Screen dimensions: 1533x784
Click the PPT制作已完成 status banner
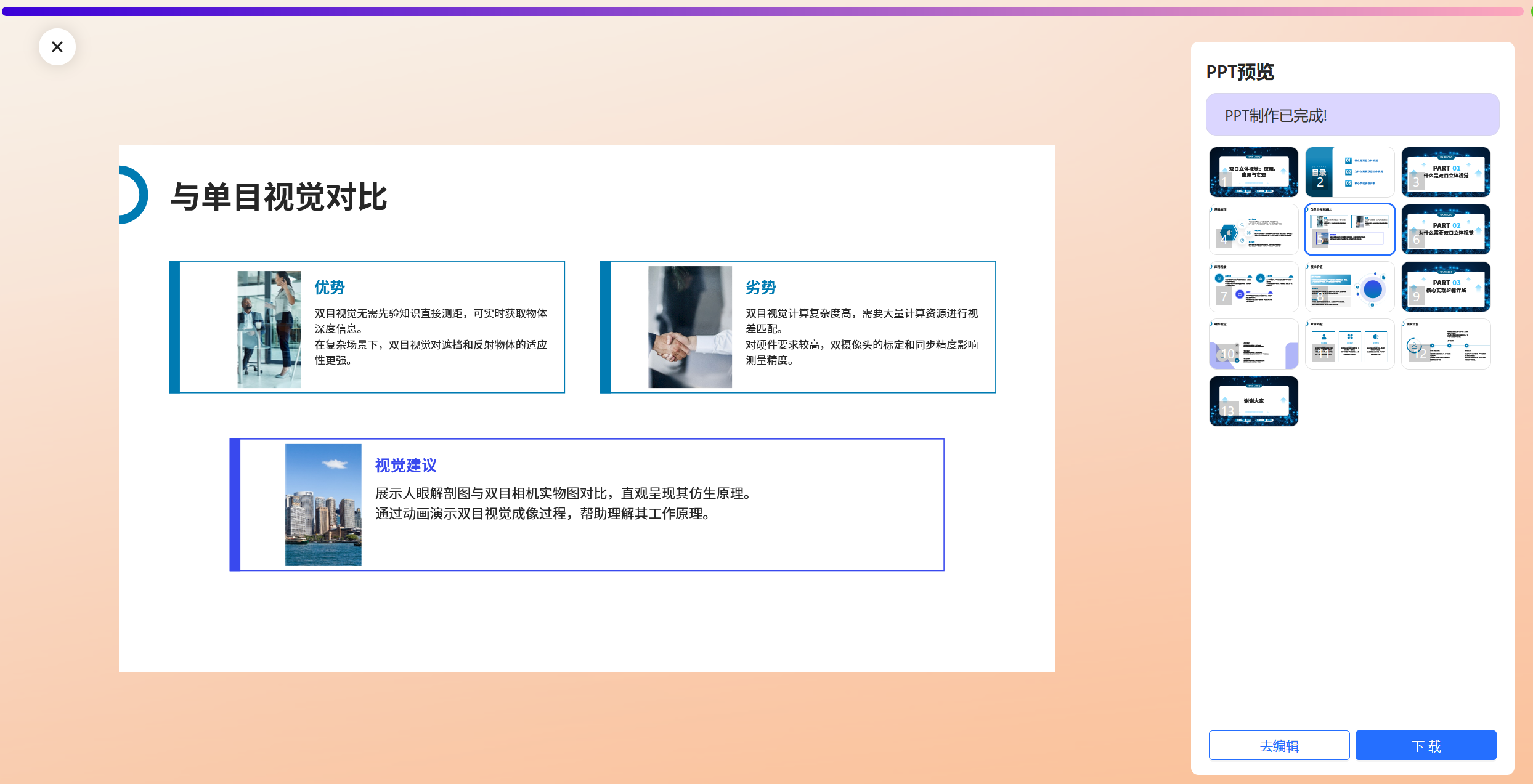(x=1352, y=115)
